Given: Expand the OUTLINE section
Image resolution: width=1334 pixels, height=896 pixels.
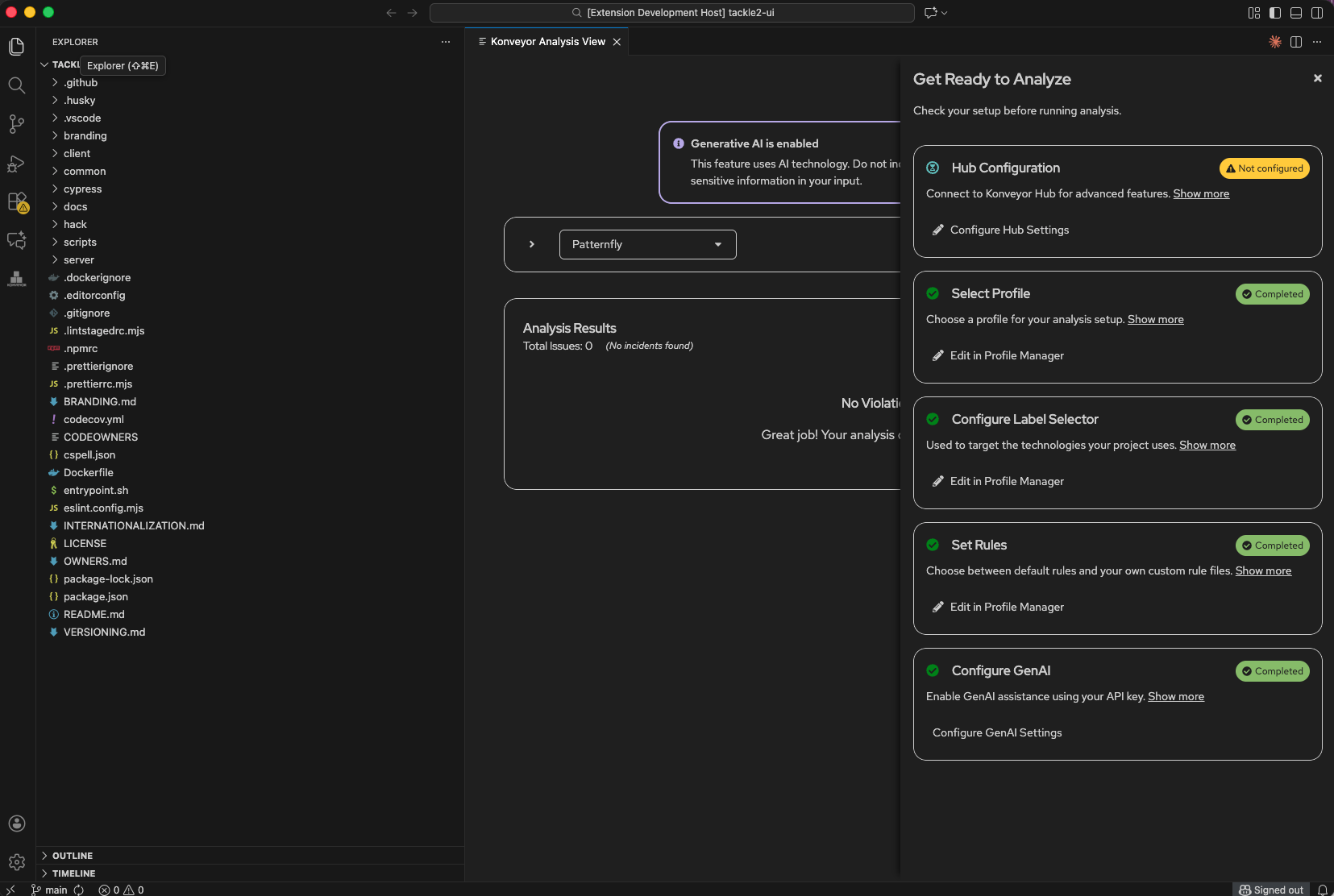Looking at the screenshot, I should pyautogui.click(x=73, y=855).
